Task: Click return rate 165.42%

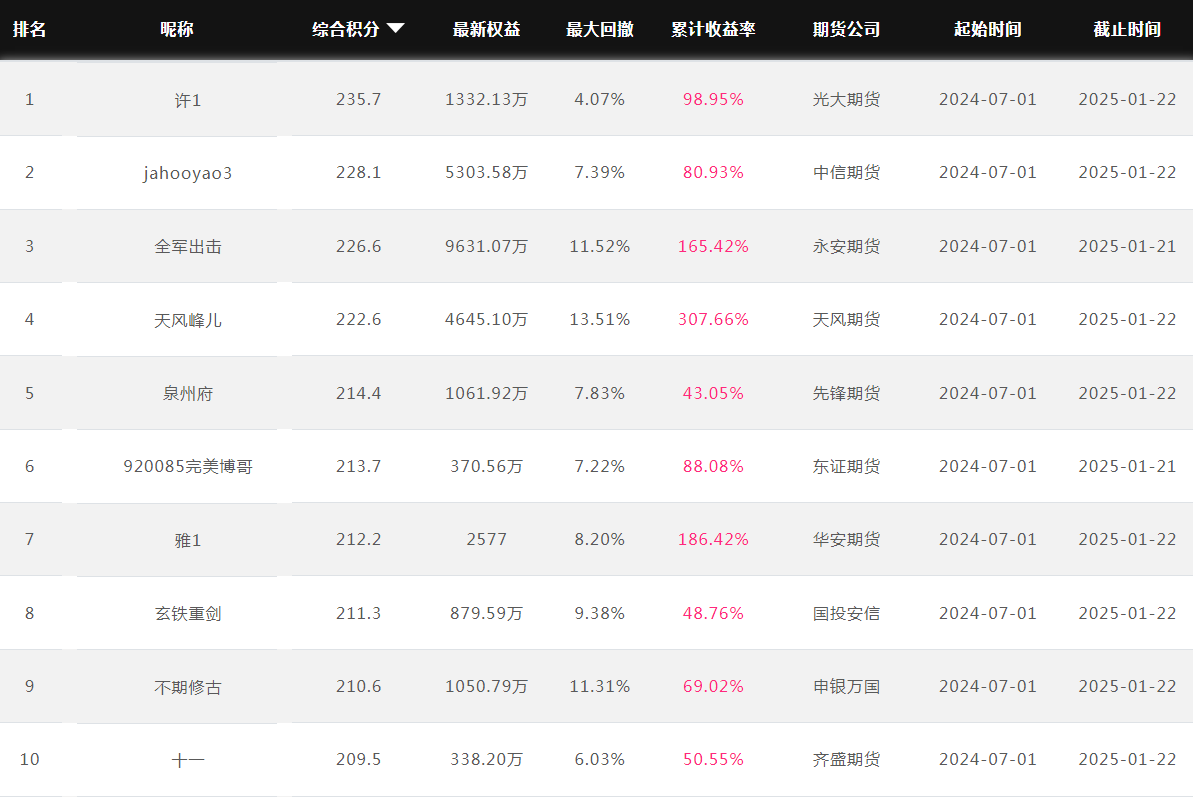Action: [713, 246]
